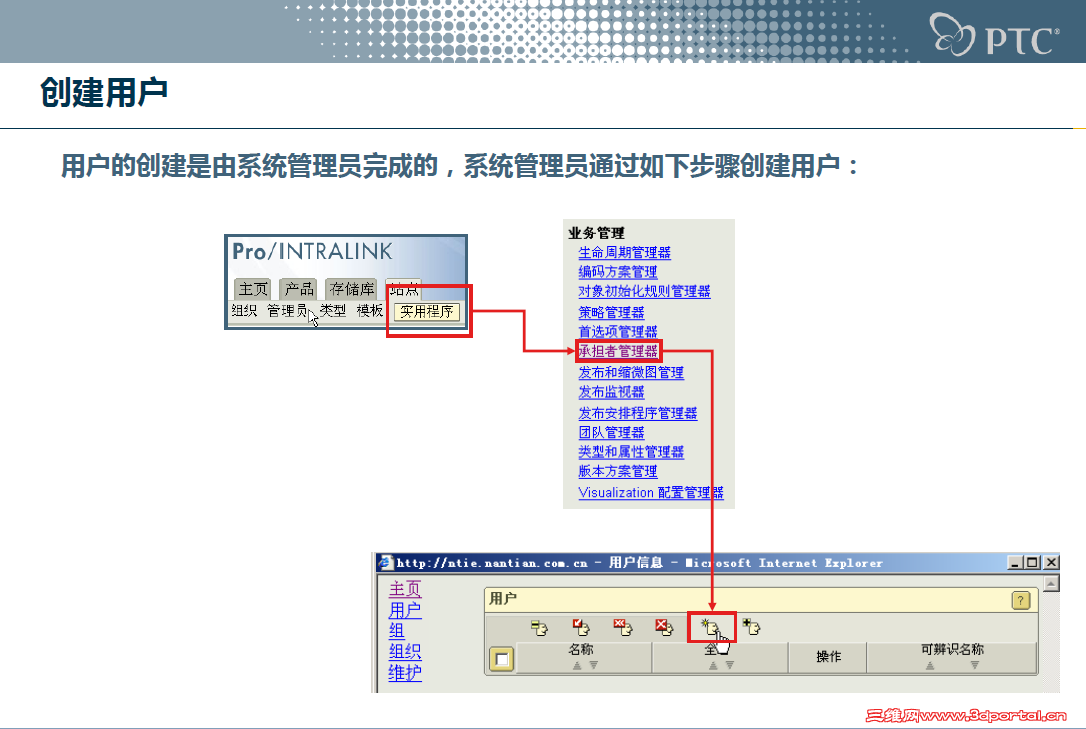This screenshot has height=729, width=1086.
Task: Go to 组织 link in left navigation
Action: tap(404, 651)
